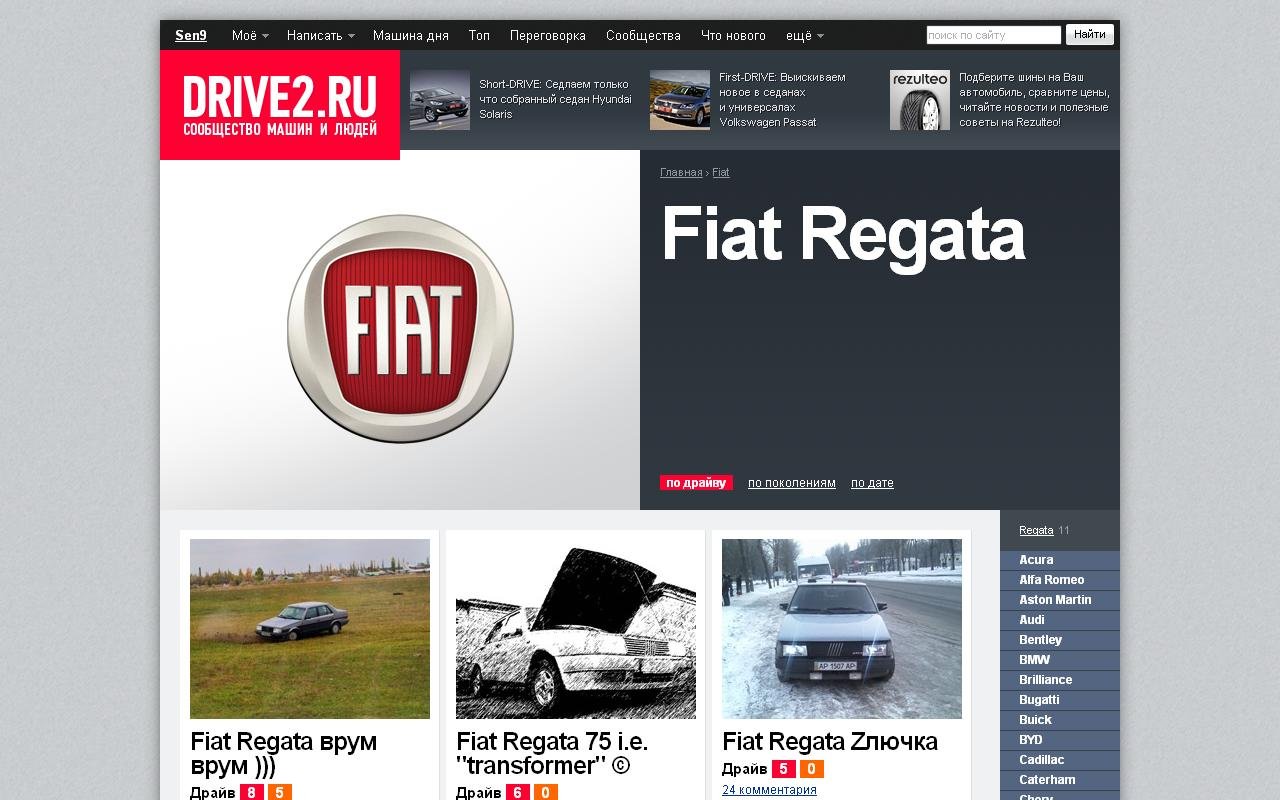Click the Найти search button

click(1090, 35)
